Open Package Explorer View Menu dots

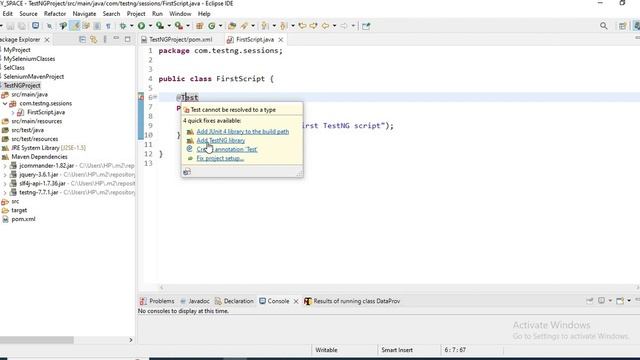[105, 40]
